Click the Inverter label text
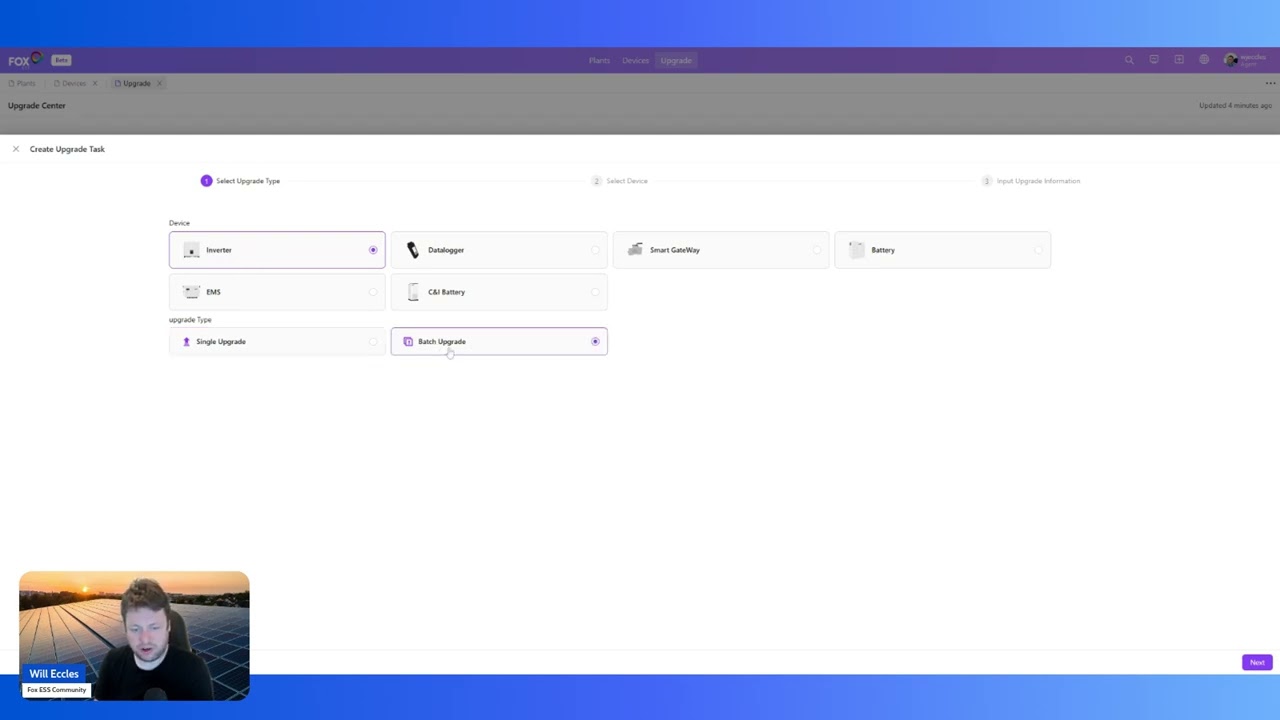Screen dimensions: 1280x720 219,250
